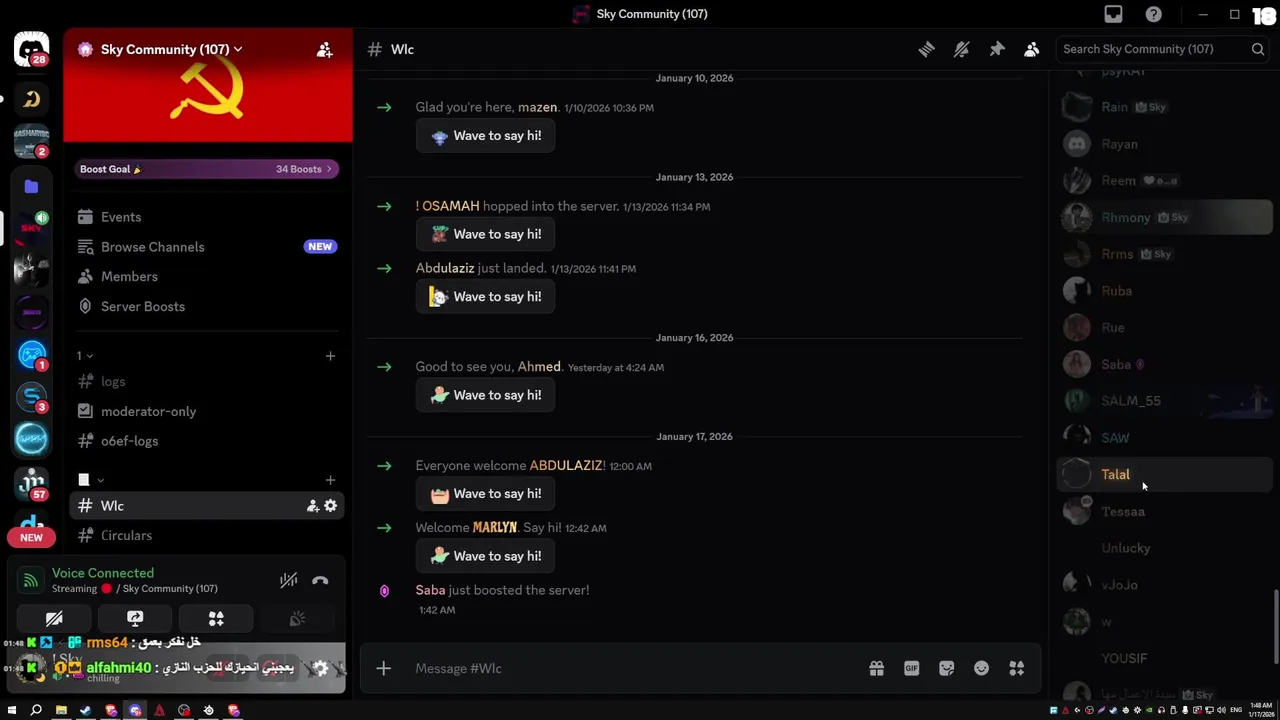Open the Threads icon in channel header

[926, 49]
